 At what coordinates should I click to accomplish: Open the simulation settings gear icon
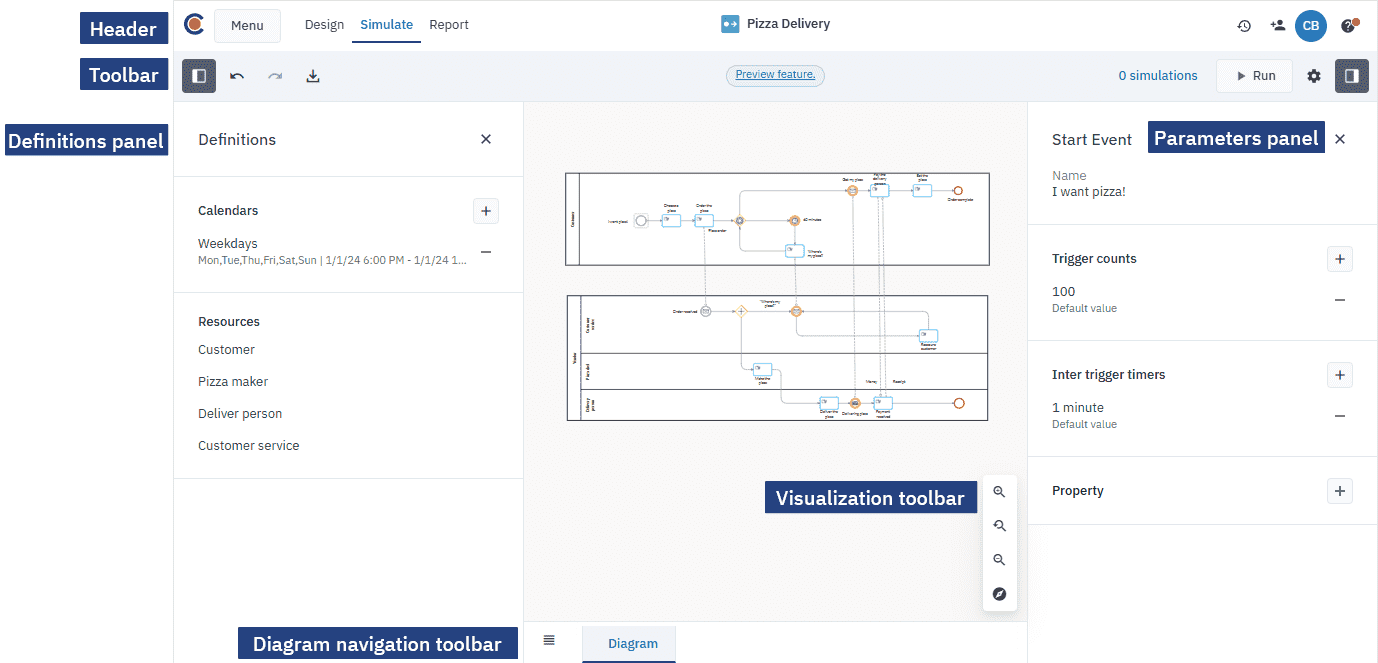[1314, 76]
